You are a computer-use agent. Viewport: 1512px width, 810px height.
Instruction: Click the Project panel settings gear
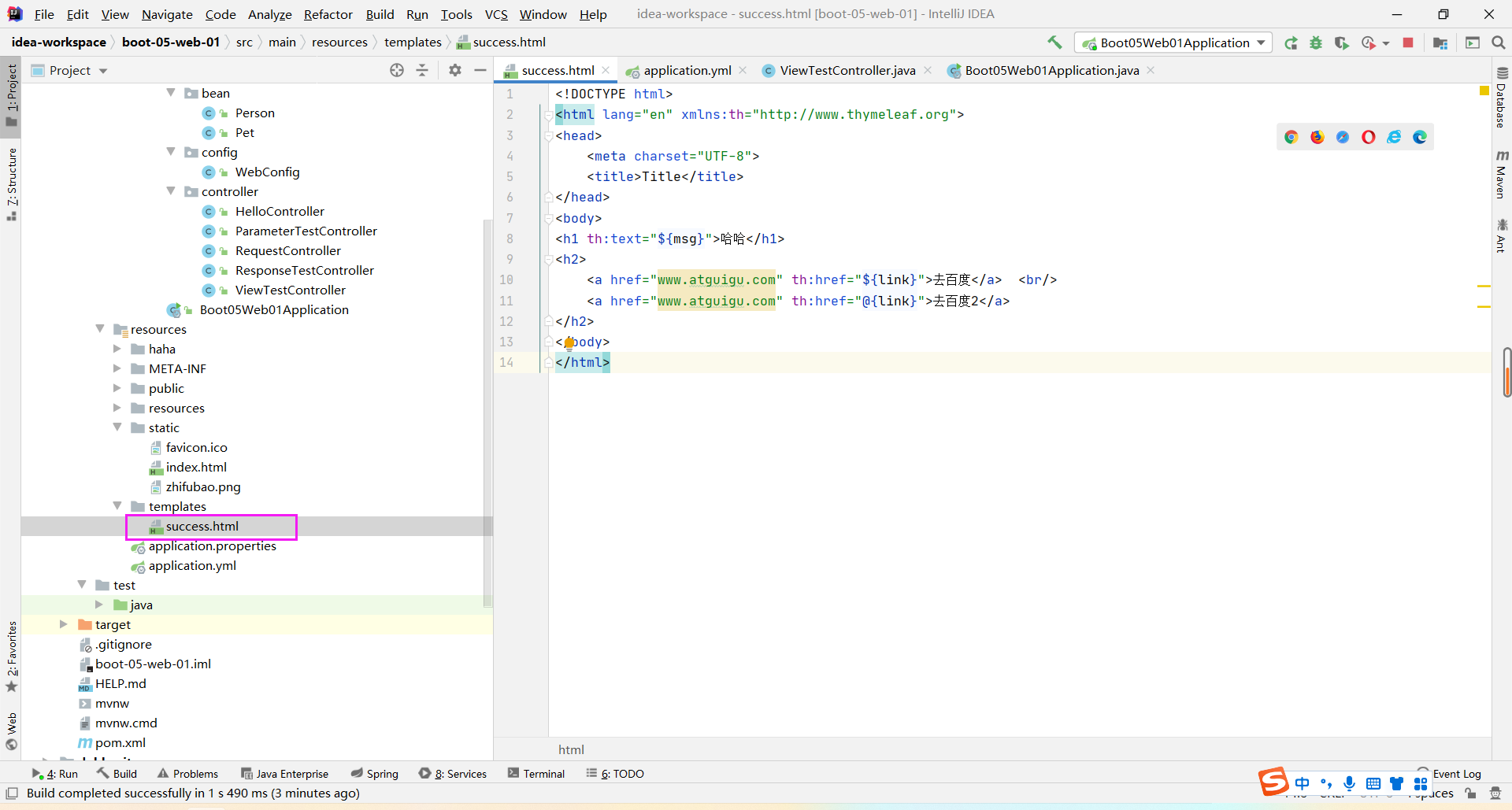click(454, 70)
